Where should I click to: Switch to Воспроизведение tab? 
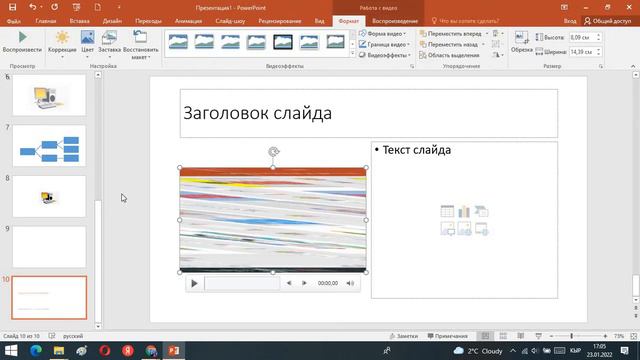coord(395,21)
